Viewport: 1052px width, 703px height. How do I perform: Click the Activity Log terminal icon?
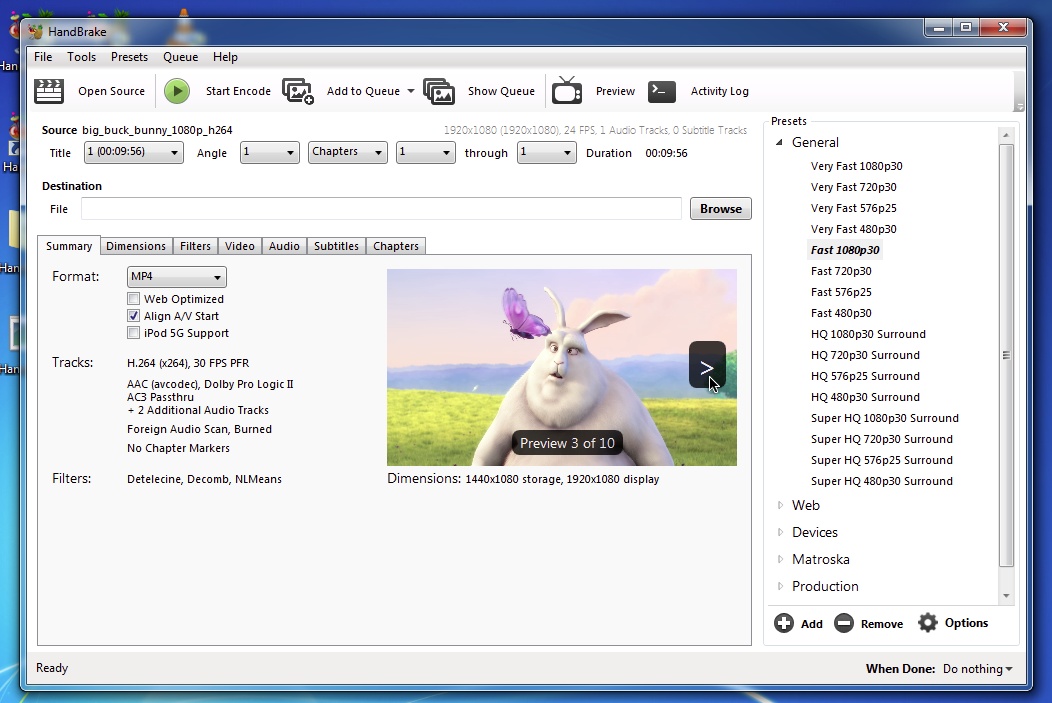tap(662, 91)
